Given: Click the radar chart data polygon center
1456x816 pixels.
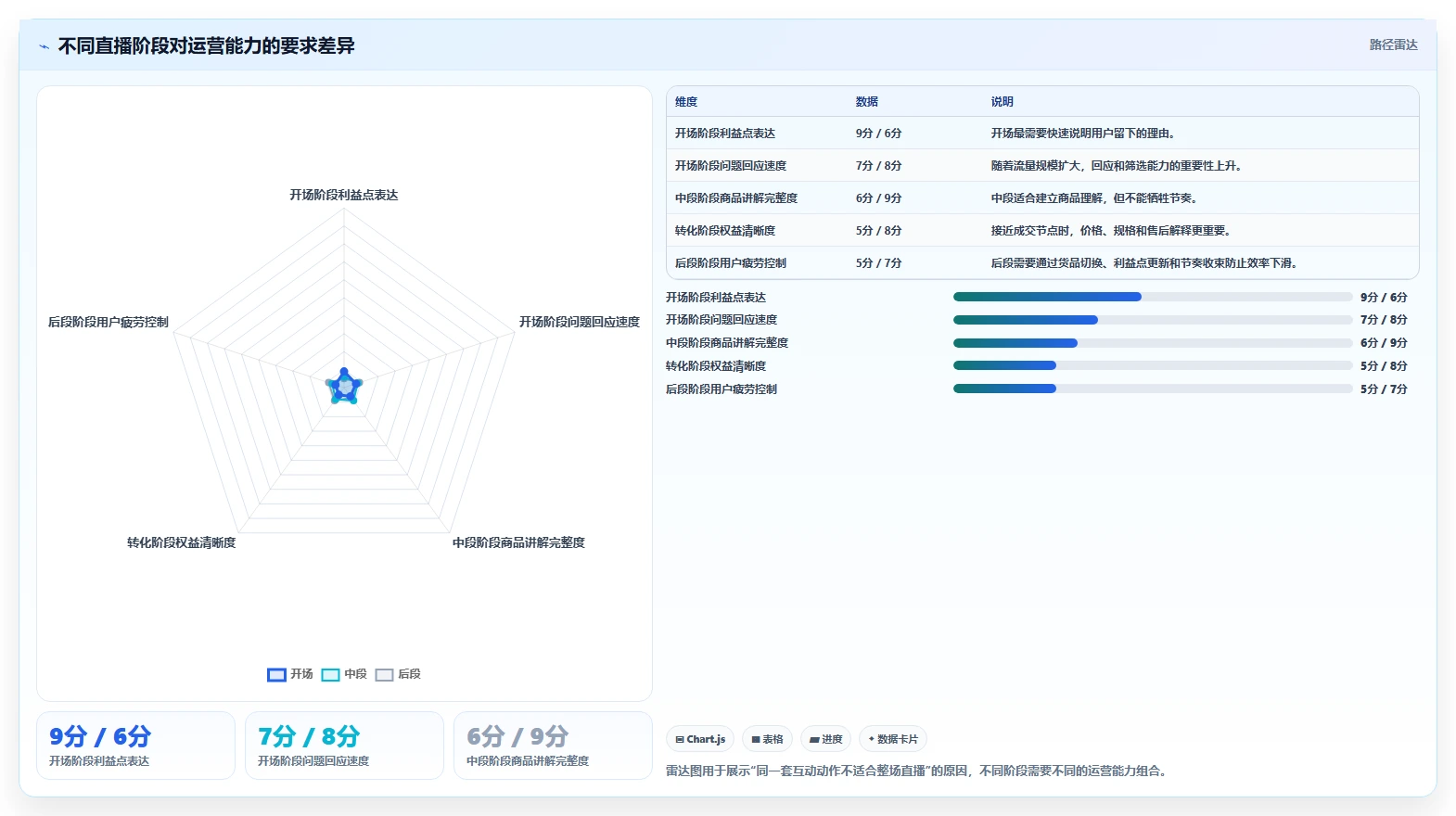Looking at the screenshot, I should [x=344, y=387].
